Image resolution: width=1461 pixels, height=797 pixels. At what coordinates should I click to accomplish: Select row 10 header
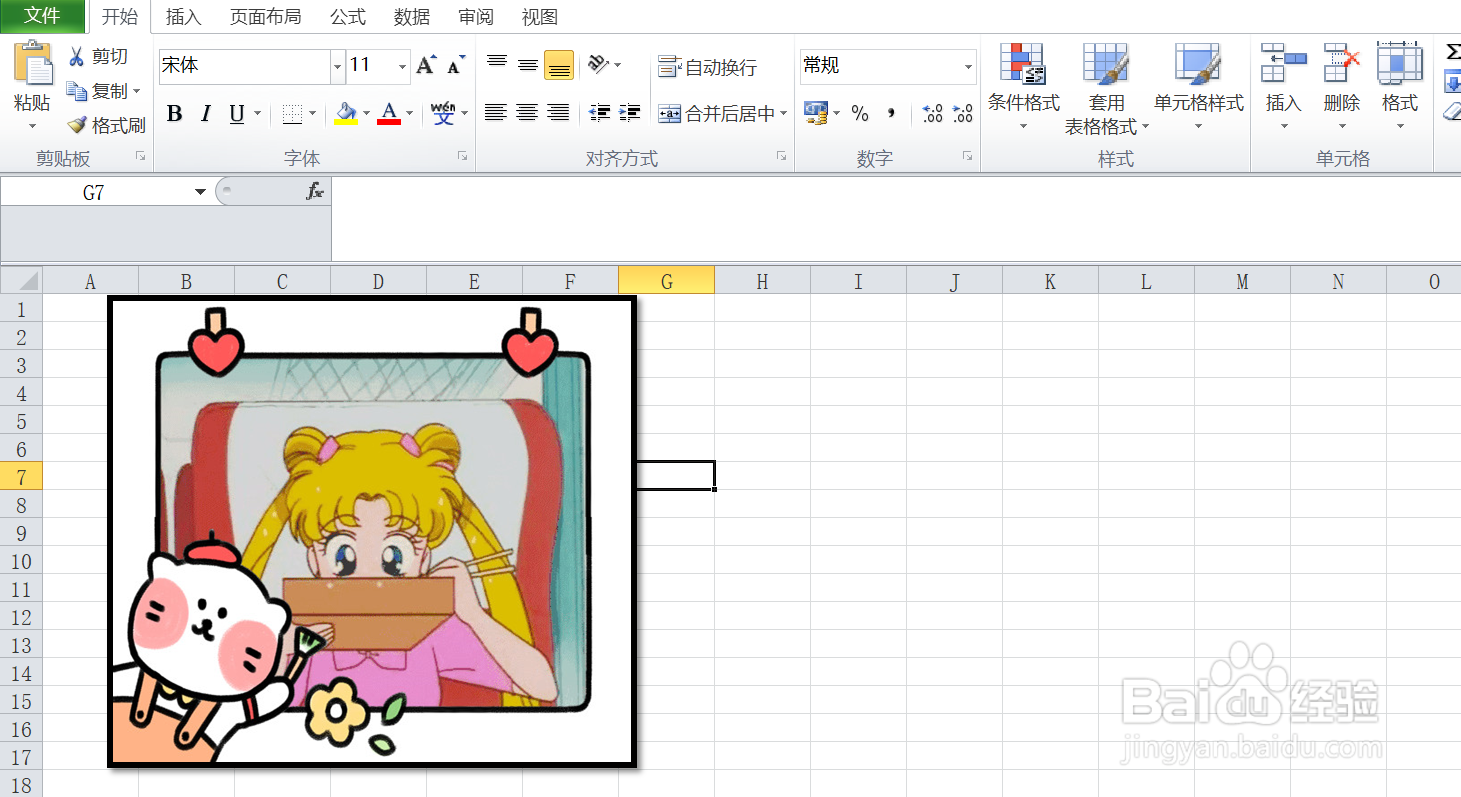tap(21, 561)
